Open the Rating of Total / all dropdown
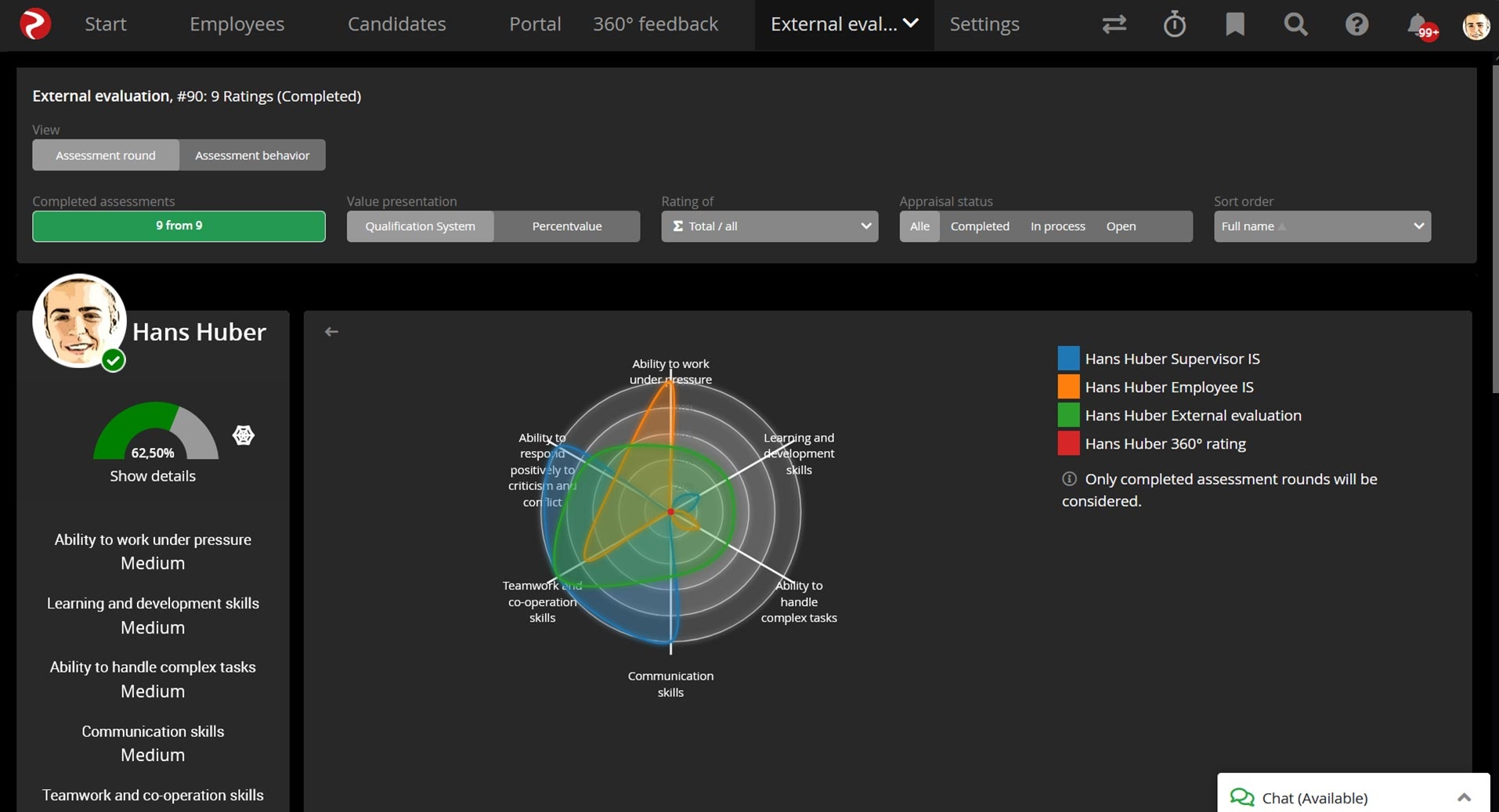 pyautogui.click(x=770, y=226)
